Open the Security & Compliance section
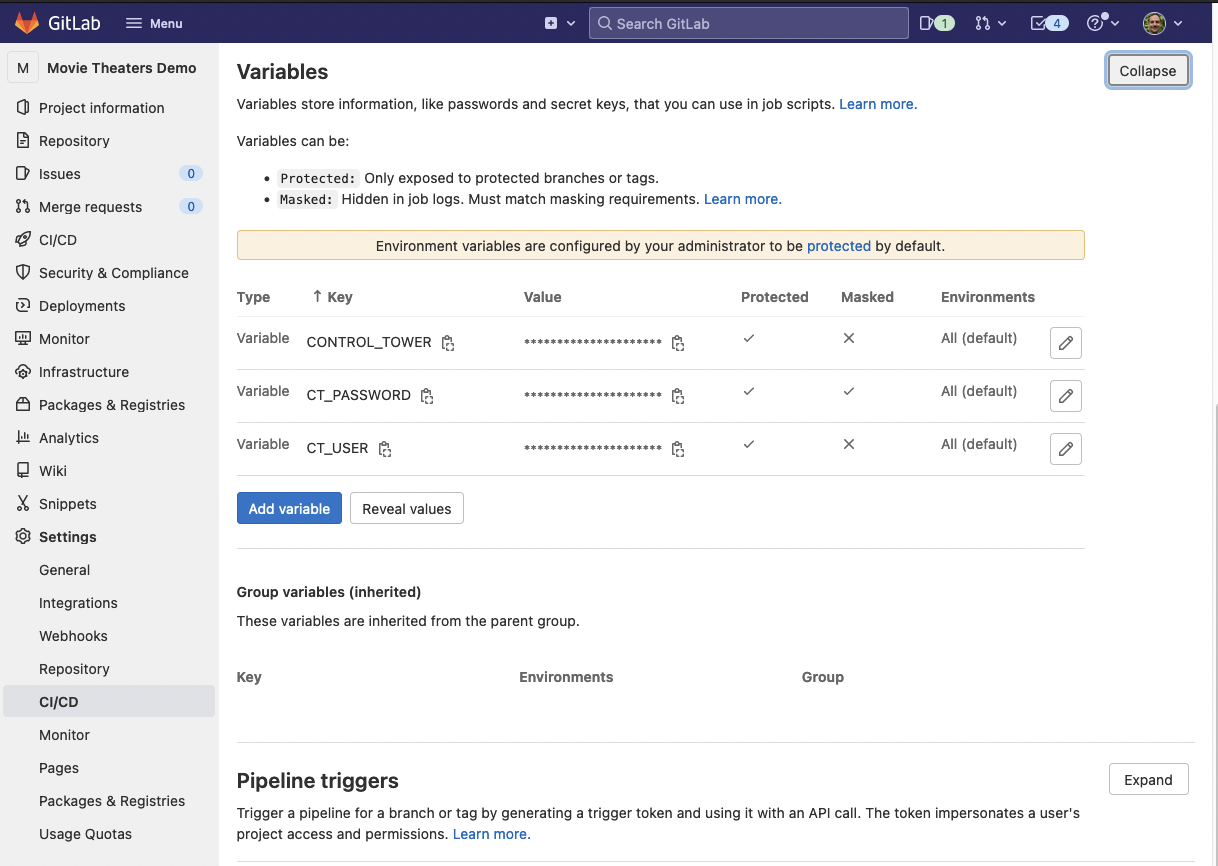The height and width of the screenshot is (866, 1218). point(113,272)
